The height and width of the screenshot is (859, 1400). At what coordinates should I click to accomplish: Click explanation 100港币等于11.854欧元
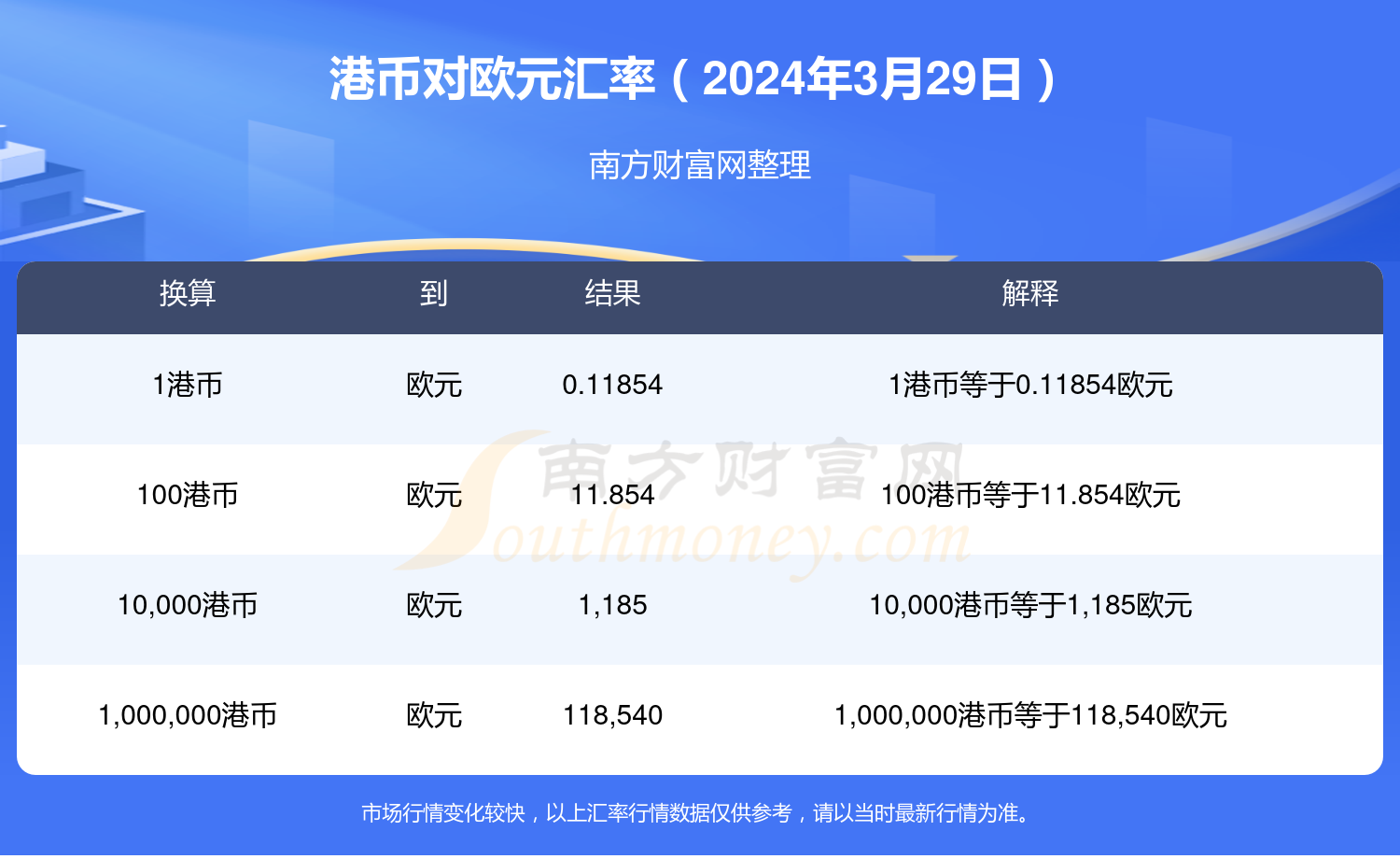[x=1030, y=495]
